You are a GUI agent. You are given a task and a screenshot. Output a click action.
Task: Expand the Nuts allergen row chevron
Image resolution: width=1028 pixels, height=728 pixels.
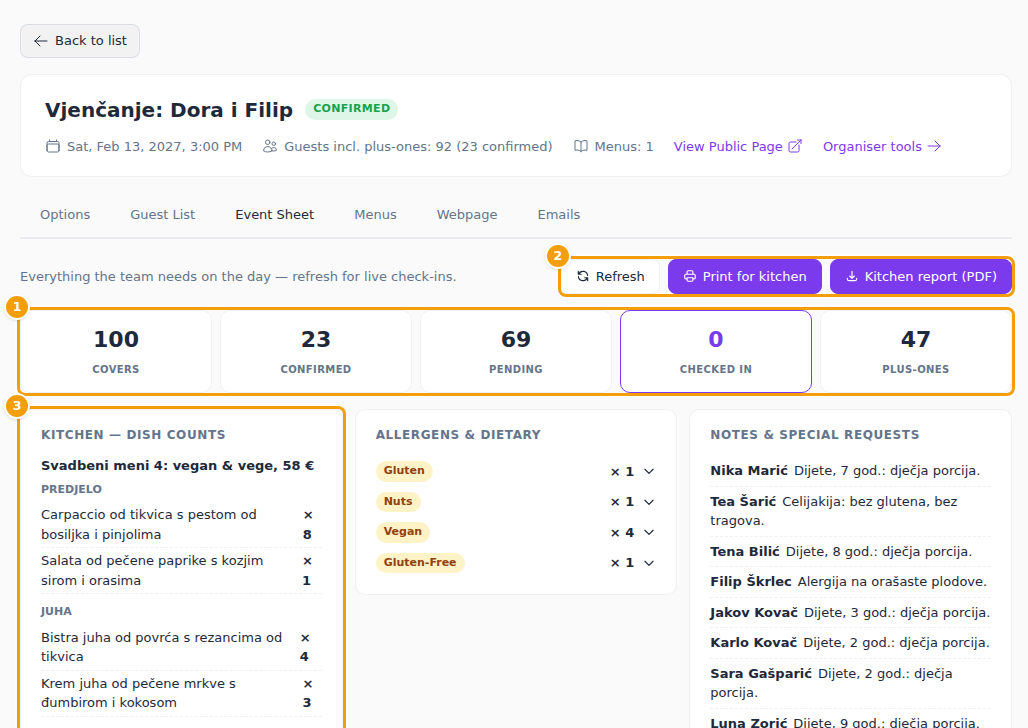(649, 502)
